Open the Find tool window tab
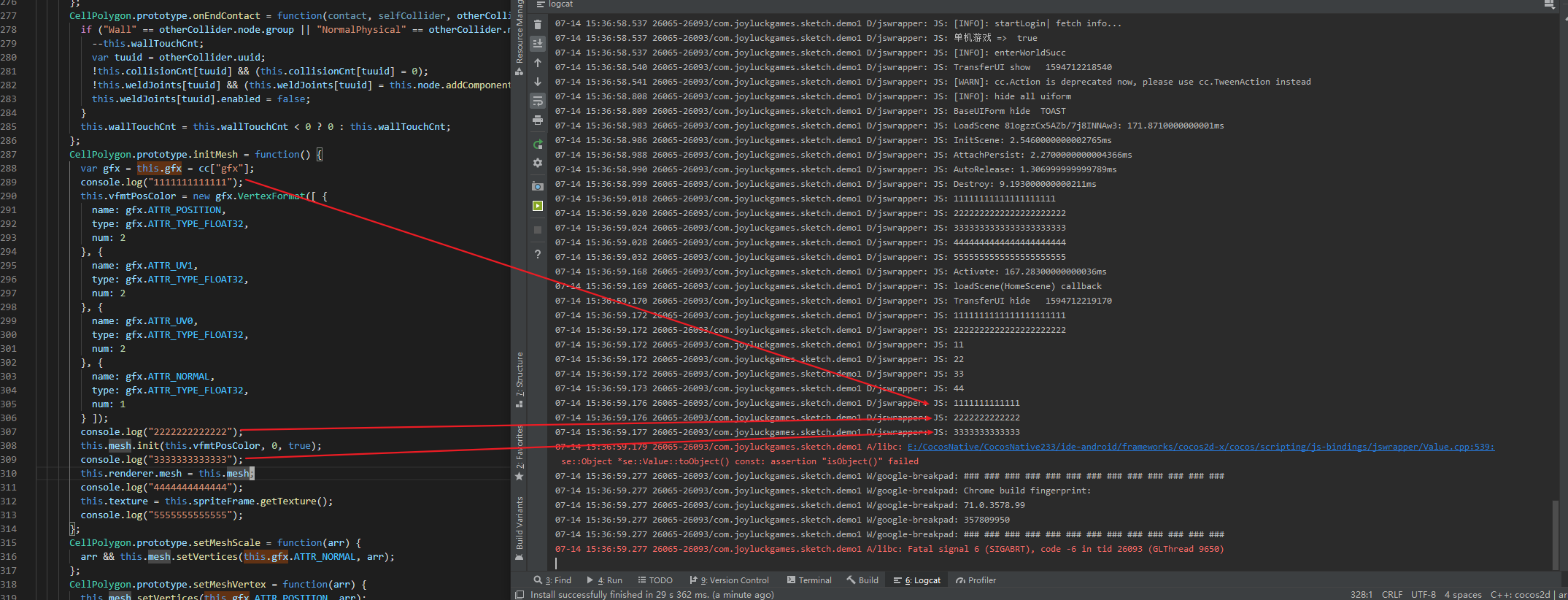The width and height of the screenshot is (1568, 600). [552, 580]
